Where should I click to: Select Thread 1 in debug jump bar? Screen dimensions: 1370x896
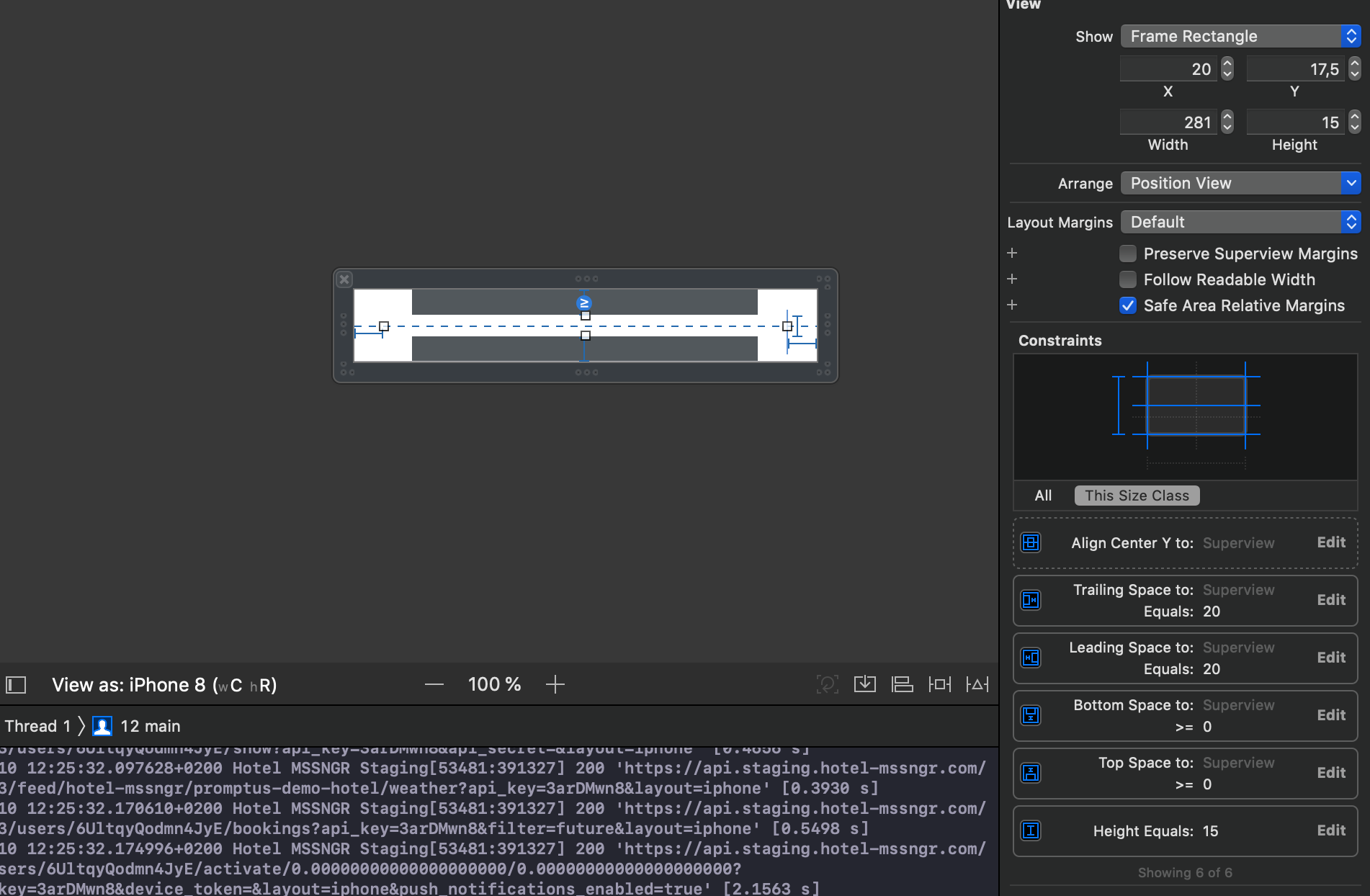tap(37, 726)
